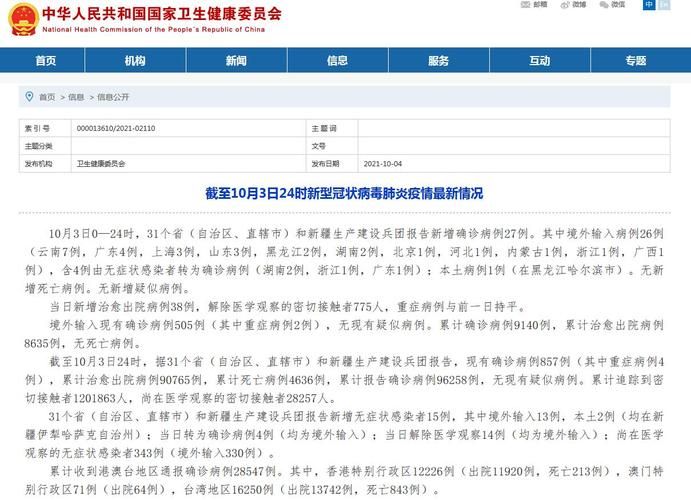Click the location pin breadcrumb icon

[29, 96]
